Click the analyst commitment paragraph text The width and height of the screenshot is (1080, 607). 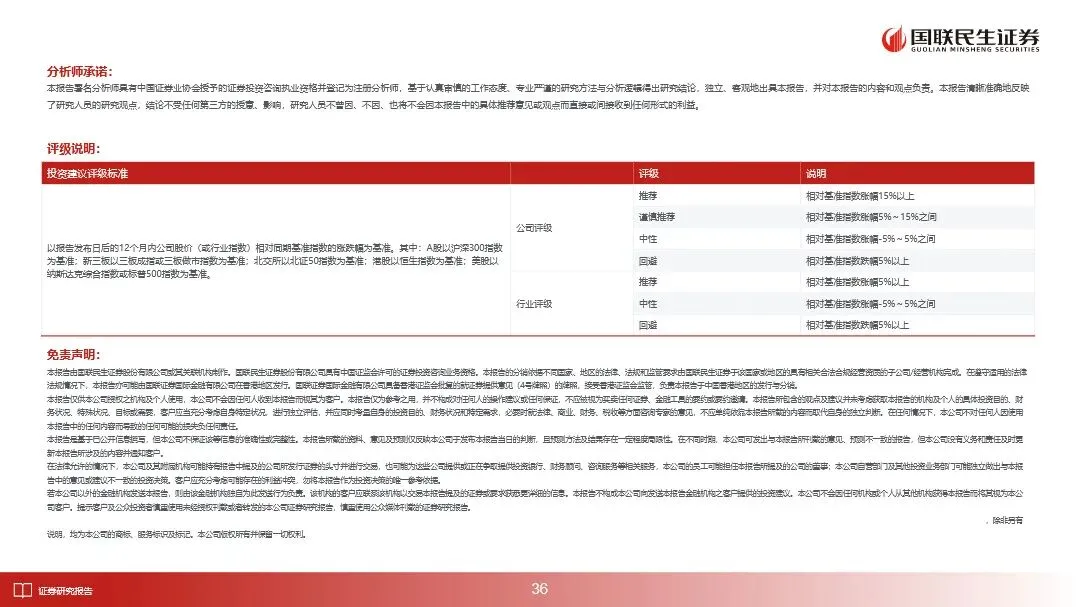pos(538,96)
